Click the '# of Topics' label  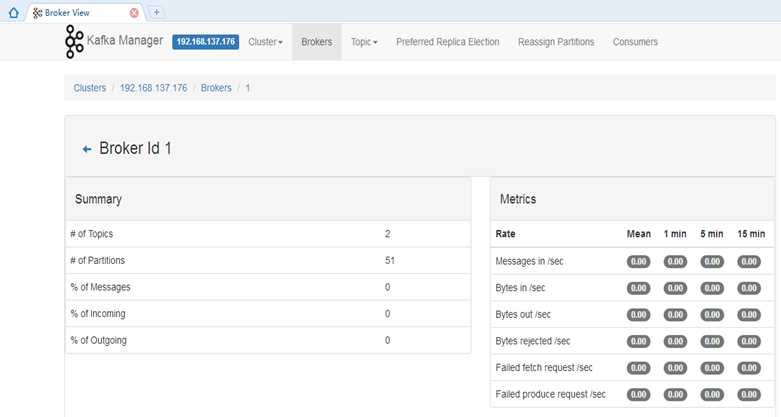[x=92, y=234]
